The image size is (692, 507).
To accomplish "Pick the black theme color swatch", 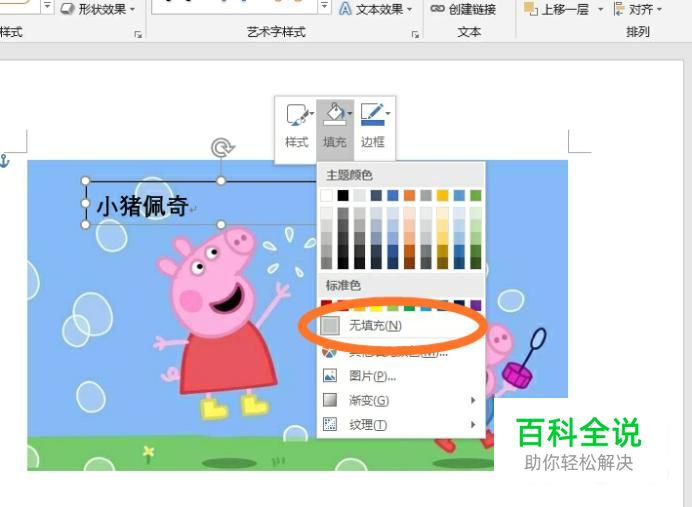I will click(x=343, y=195).
